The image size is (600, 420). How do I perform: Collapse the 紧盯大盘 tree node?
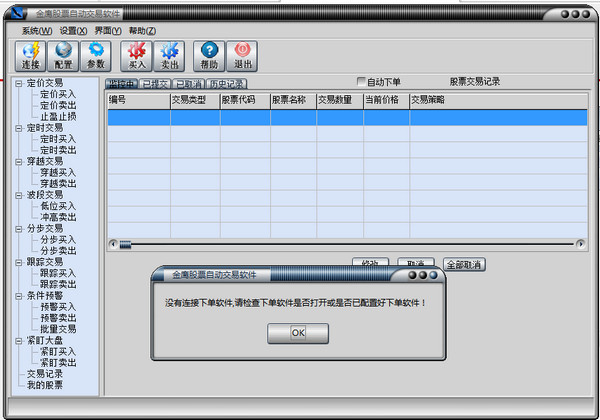(x=19, y=341)
